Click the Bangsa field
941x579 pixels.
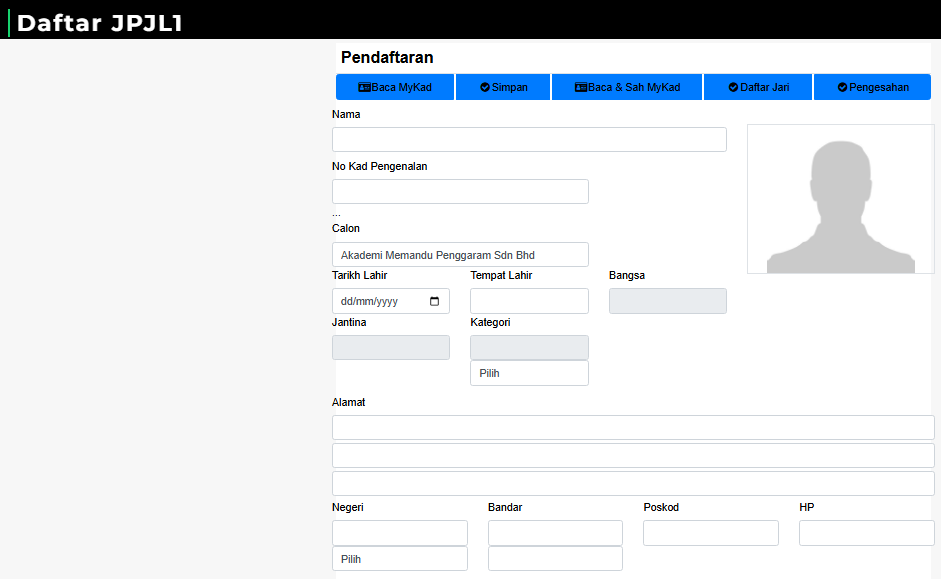(668, 301)
